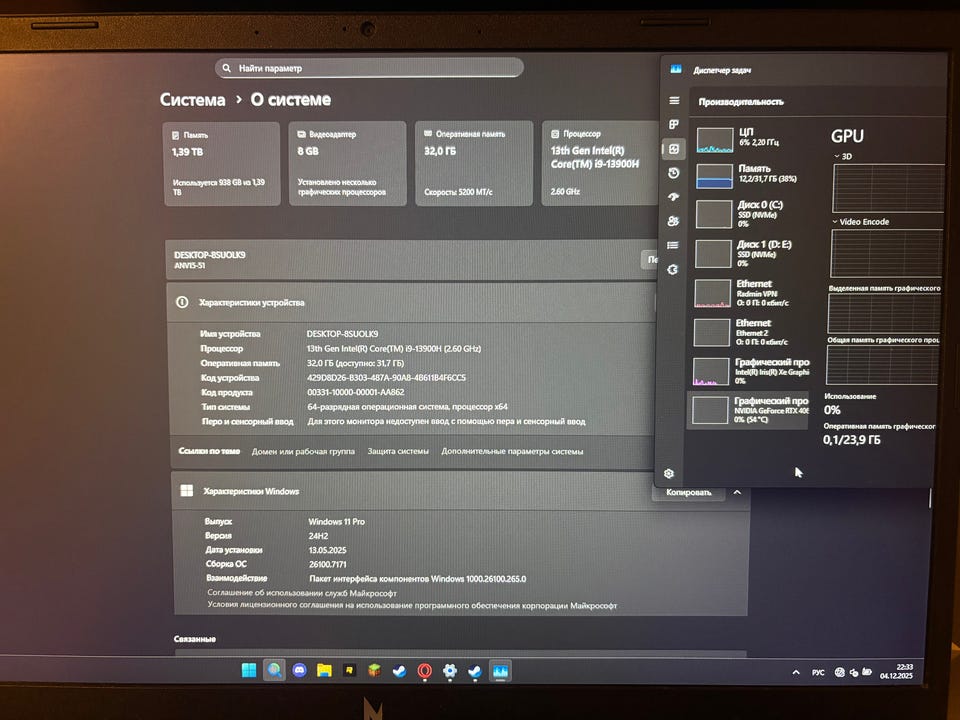
Task: Select 'Диск 1 (D: E:)' in performance list
Action: pos(751,253)
